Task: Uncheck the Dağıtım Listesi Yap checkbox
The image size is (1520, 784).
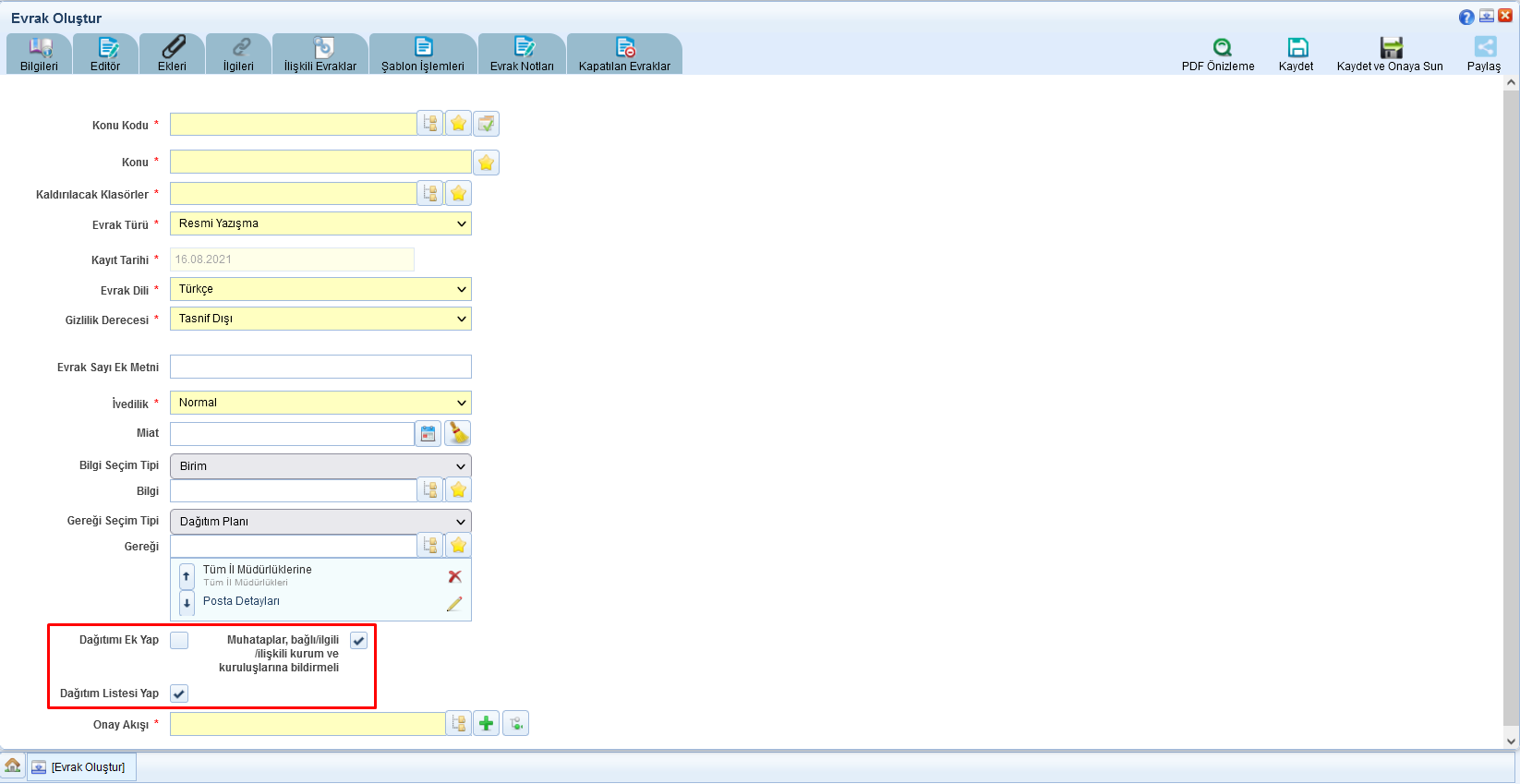Action: click(x=179, y=694)
